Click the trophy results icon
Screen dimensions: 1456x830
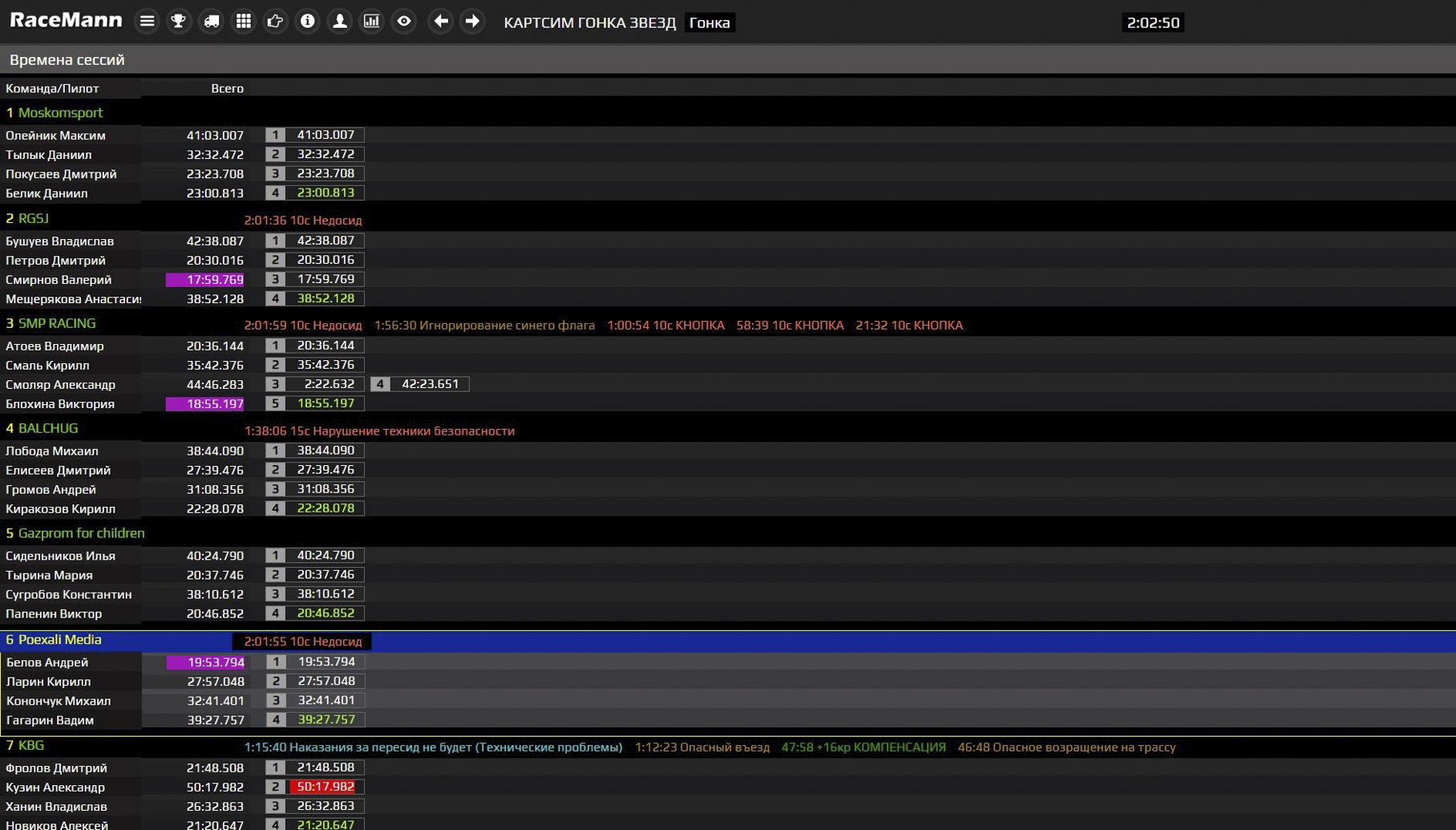point(179,22)
